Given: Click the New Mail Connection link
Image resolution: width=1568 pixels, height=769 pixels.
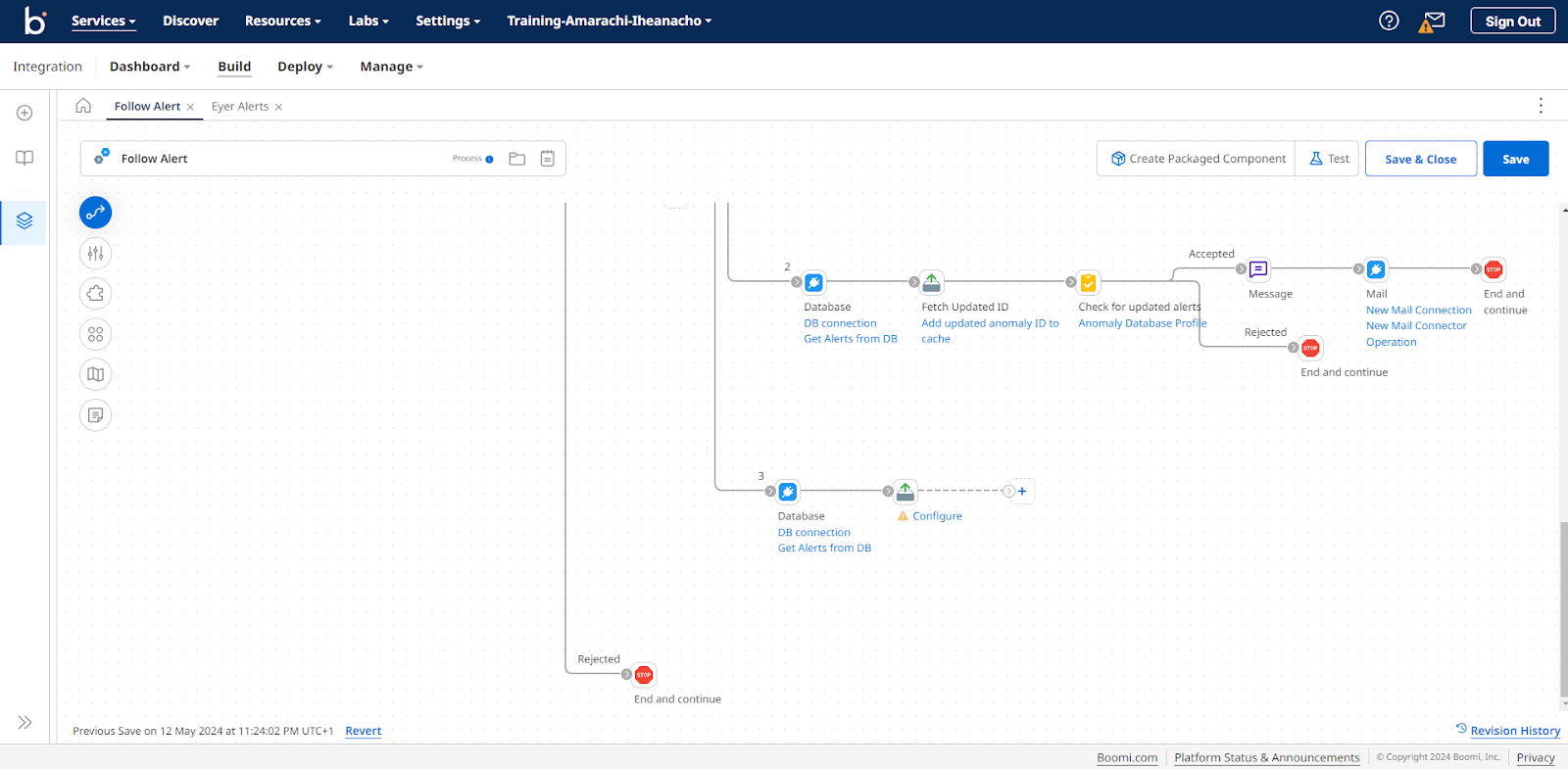Looking at the screenshot, I should coord(1419,310).
